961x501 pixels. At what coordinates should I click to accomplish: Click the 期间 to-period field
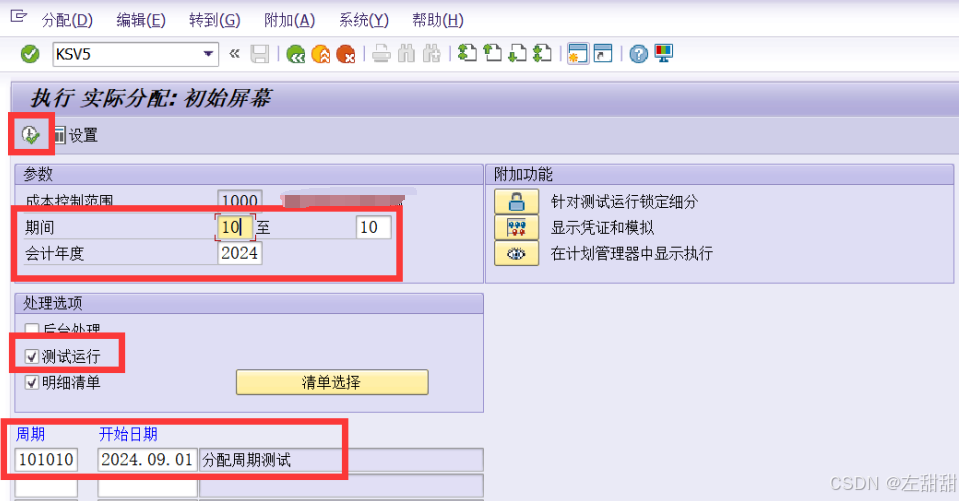373,228
